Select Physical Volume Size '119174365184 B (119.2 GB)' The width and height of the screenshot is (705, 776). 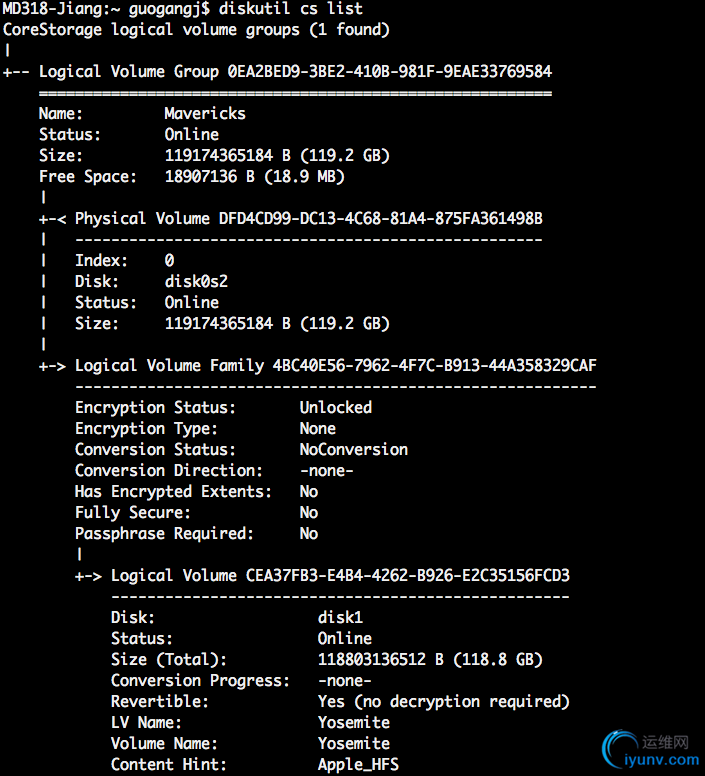point(277,324)
